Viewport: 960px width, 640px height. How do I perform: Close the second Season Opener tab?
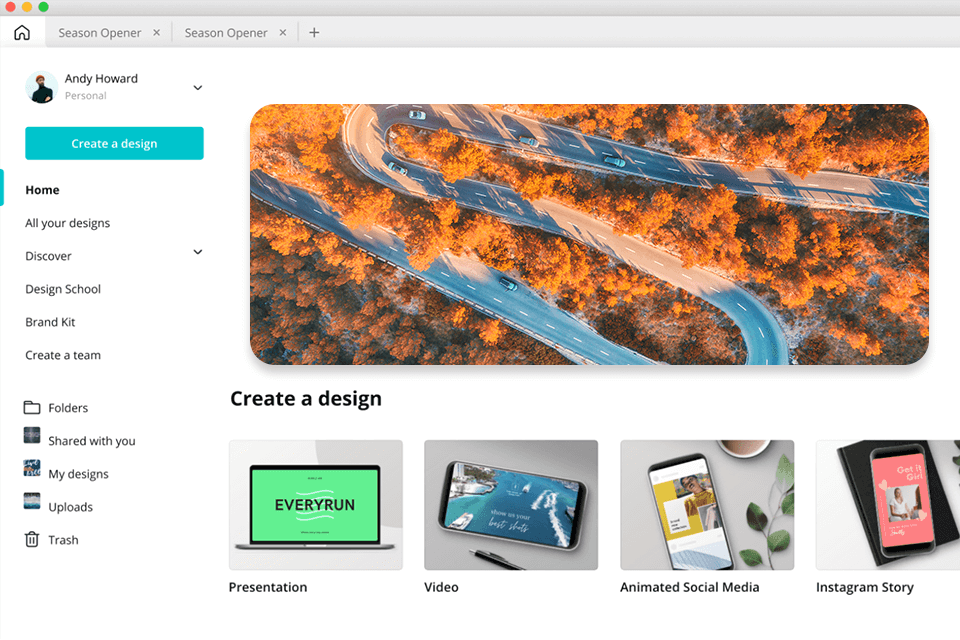point(282,32)
